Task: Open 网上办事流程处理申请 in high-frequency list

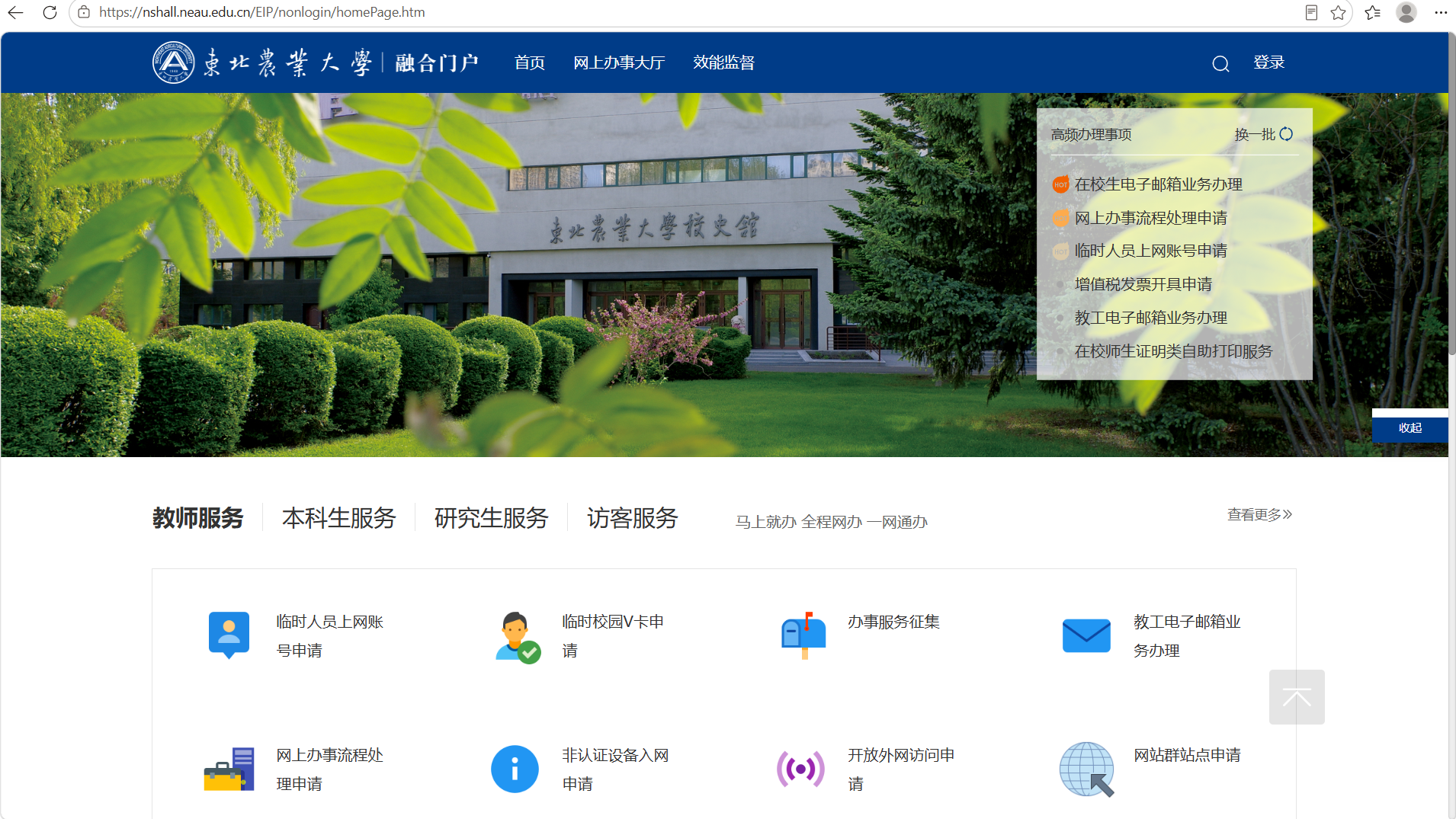Action: click(1151, 218)
